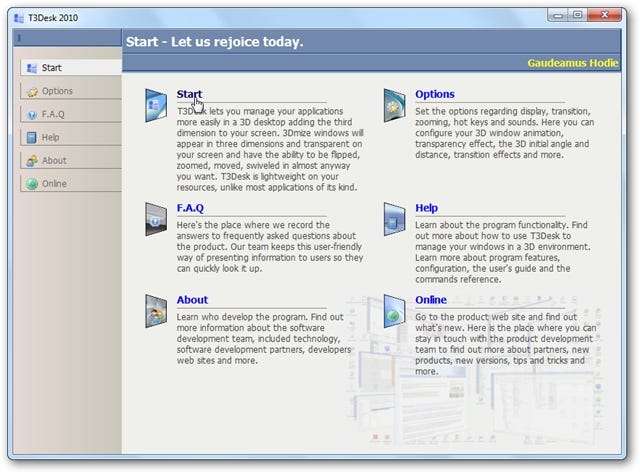Screen dimensions: 640x473
Task: Click the Options gear icon in the sidebar
Action: click(32, 91)
